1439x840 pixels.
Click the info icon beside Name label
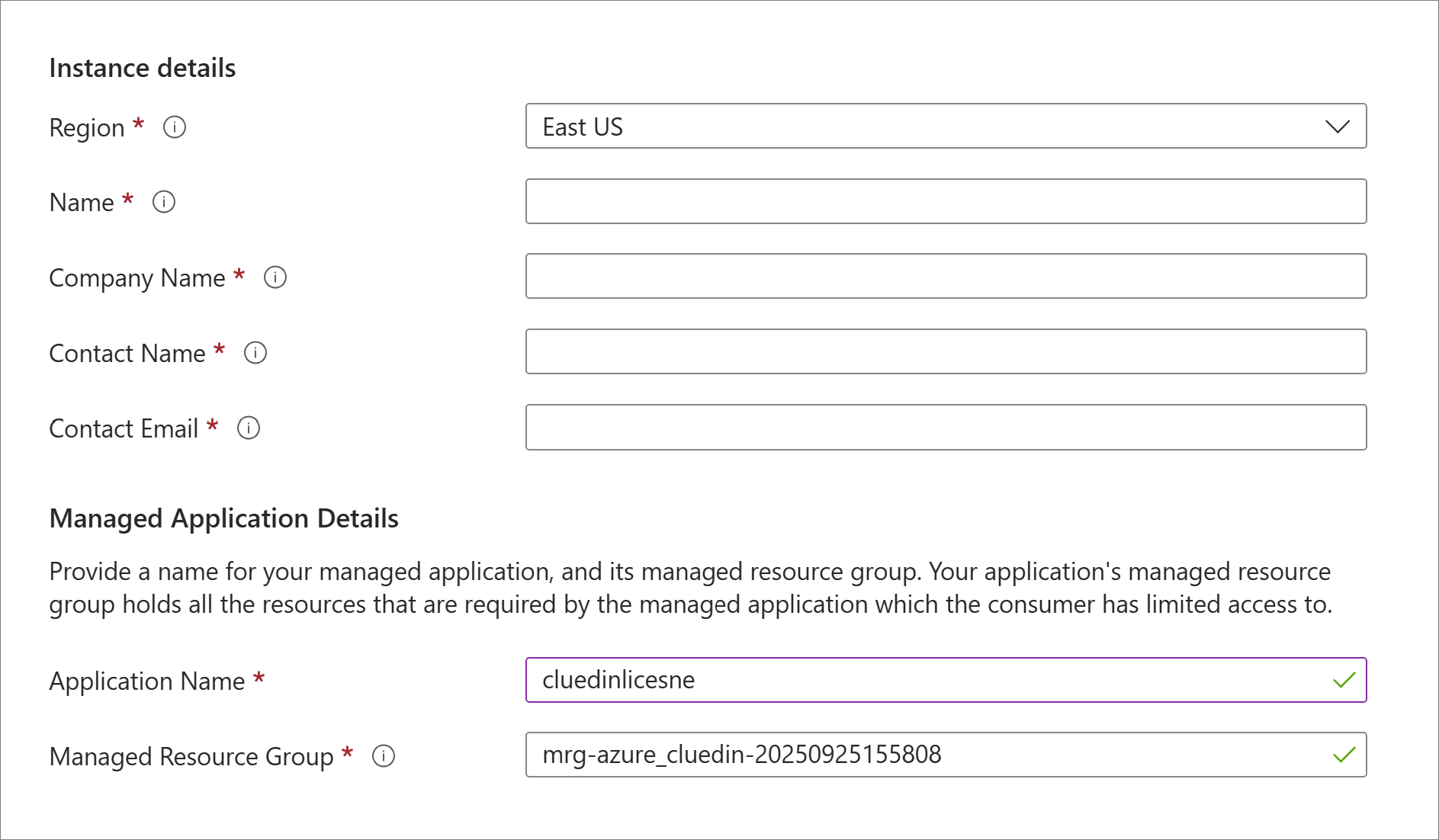[164, 202]
